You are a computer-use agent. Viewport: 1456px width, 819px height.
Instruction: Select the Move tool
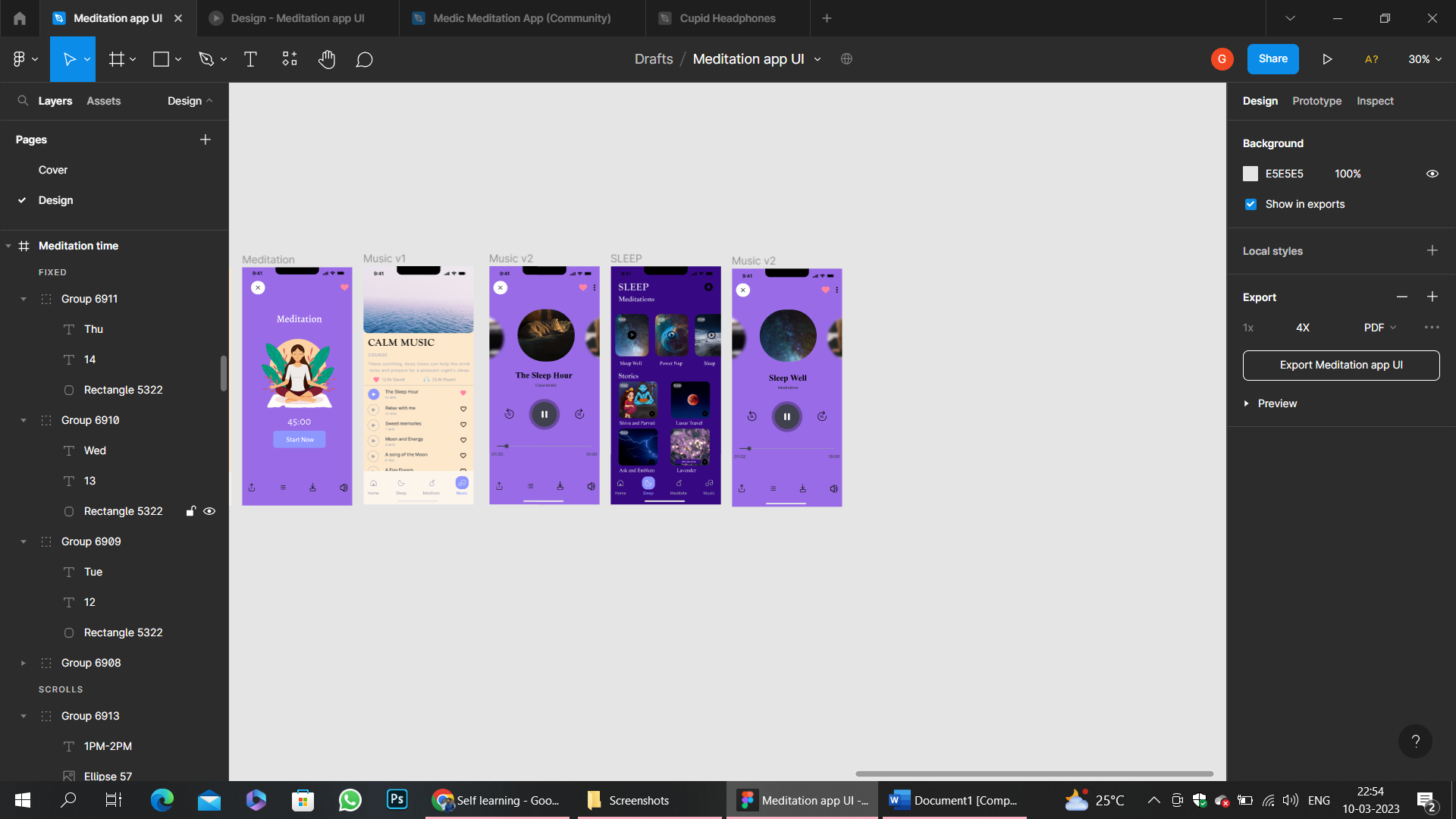(69, 59)
